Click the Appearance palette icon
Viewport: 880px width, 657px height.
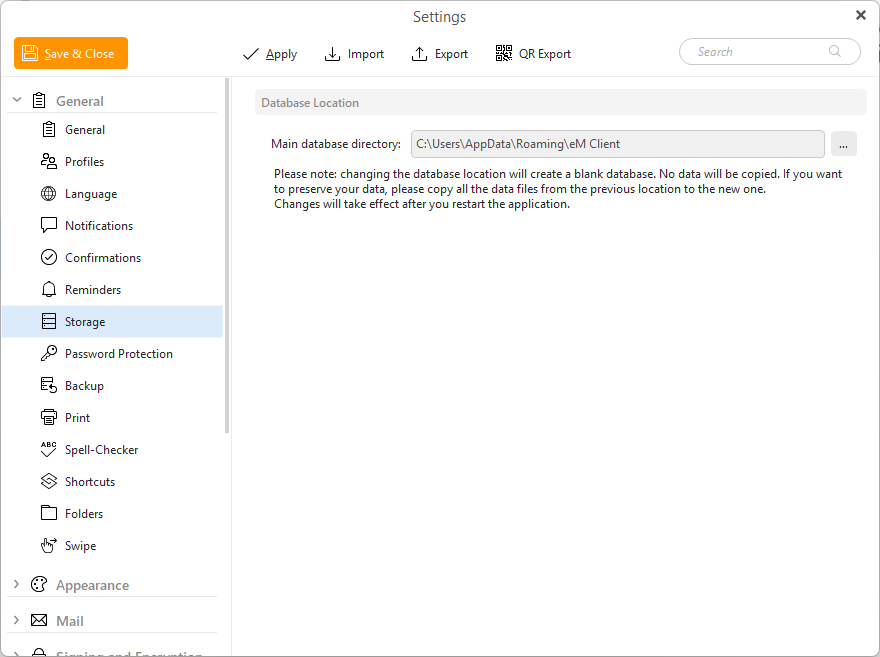point(39,585)
